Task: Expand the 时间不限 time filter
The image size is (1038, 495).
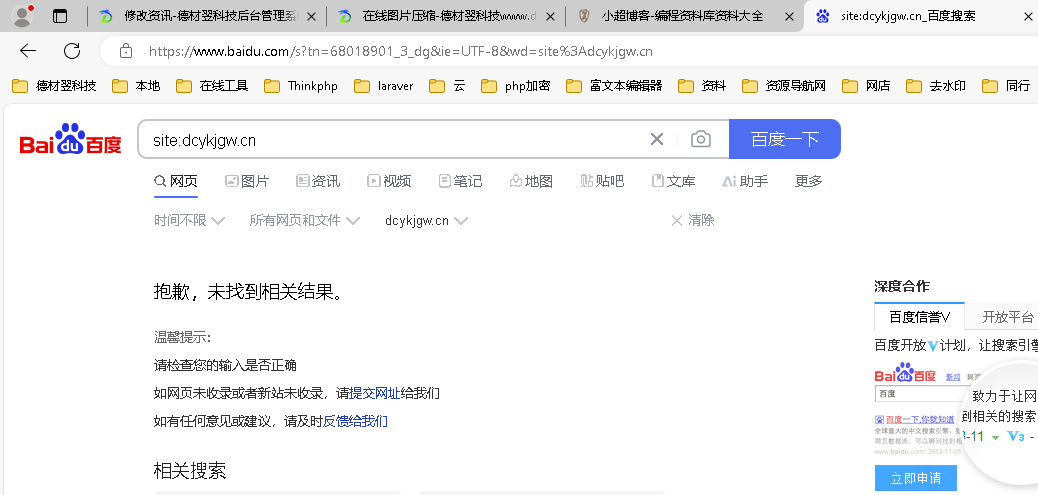Action: click(189, 220)
